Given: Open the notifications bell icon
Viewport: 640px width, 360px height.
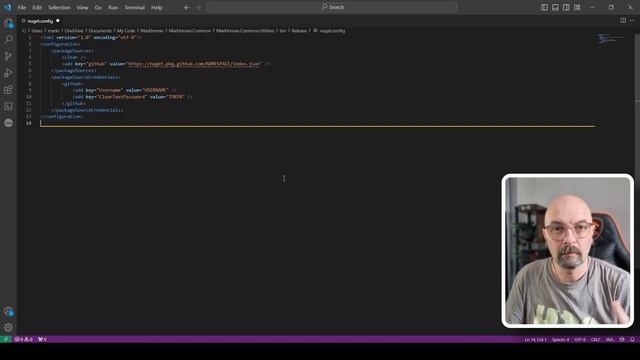Looking at the screenshot, I should [x=632, y=339].
